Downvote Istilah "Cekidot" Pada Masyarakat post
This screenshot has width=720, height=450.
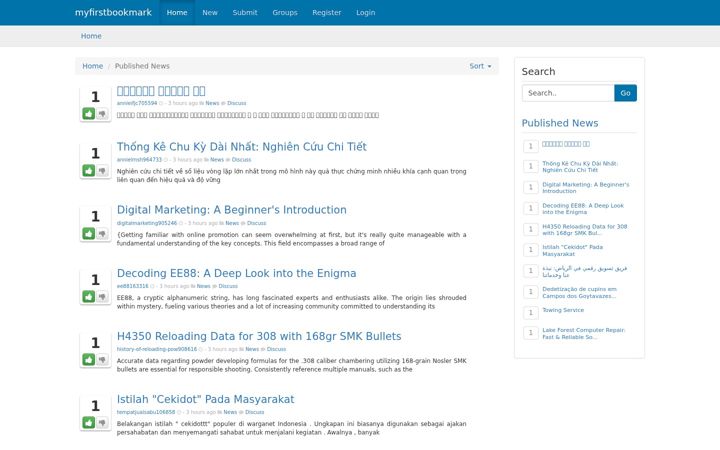(x=102, y=422)
